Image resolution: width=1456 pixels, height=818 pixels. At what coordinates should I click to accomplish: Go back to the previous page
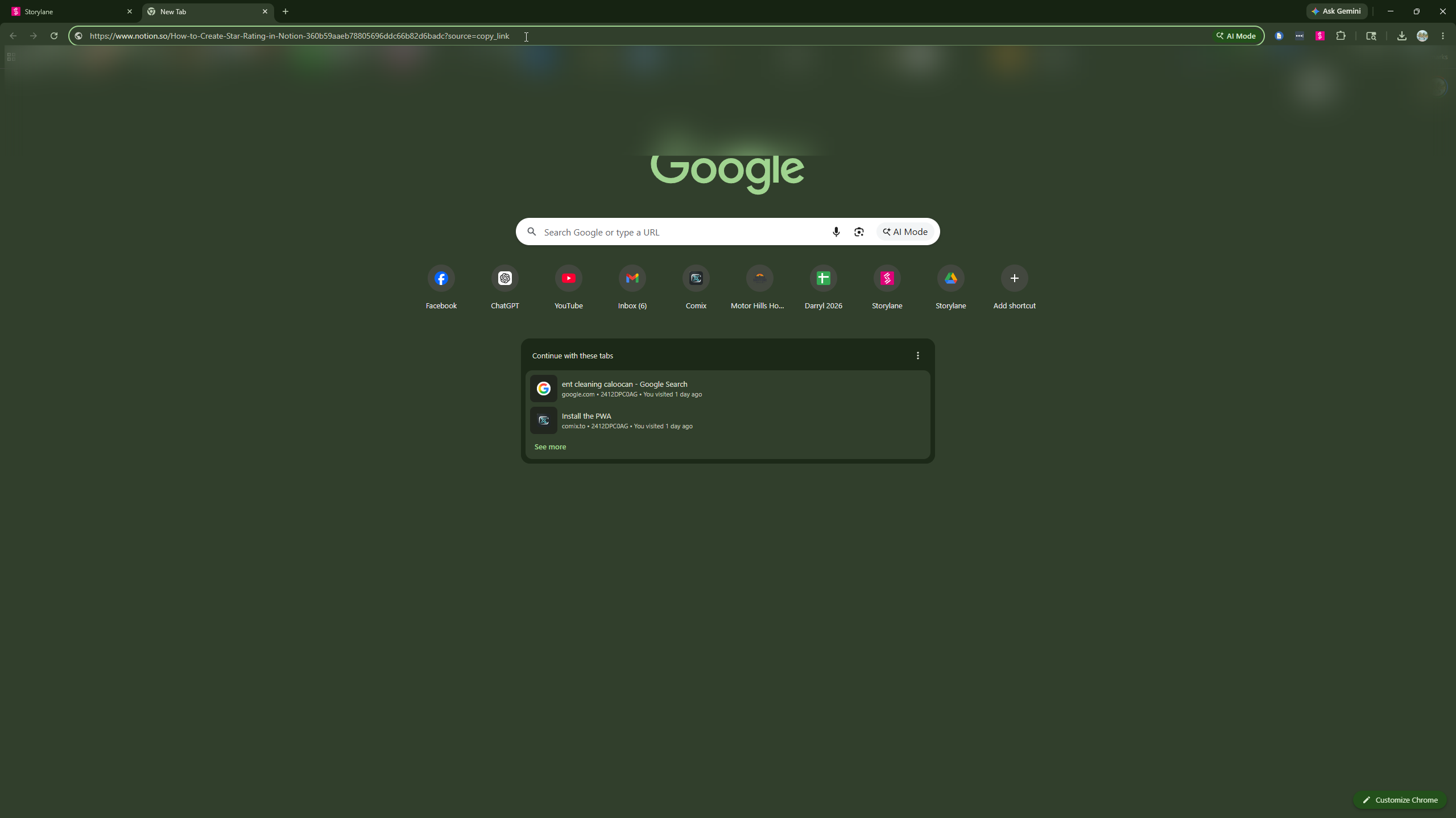click(x=13, y=36)
